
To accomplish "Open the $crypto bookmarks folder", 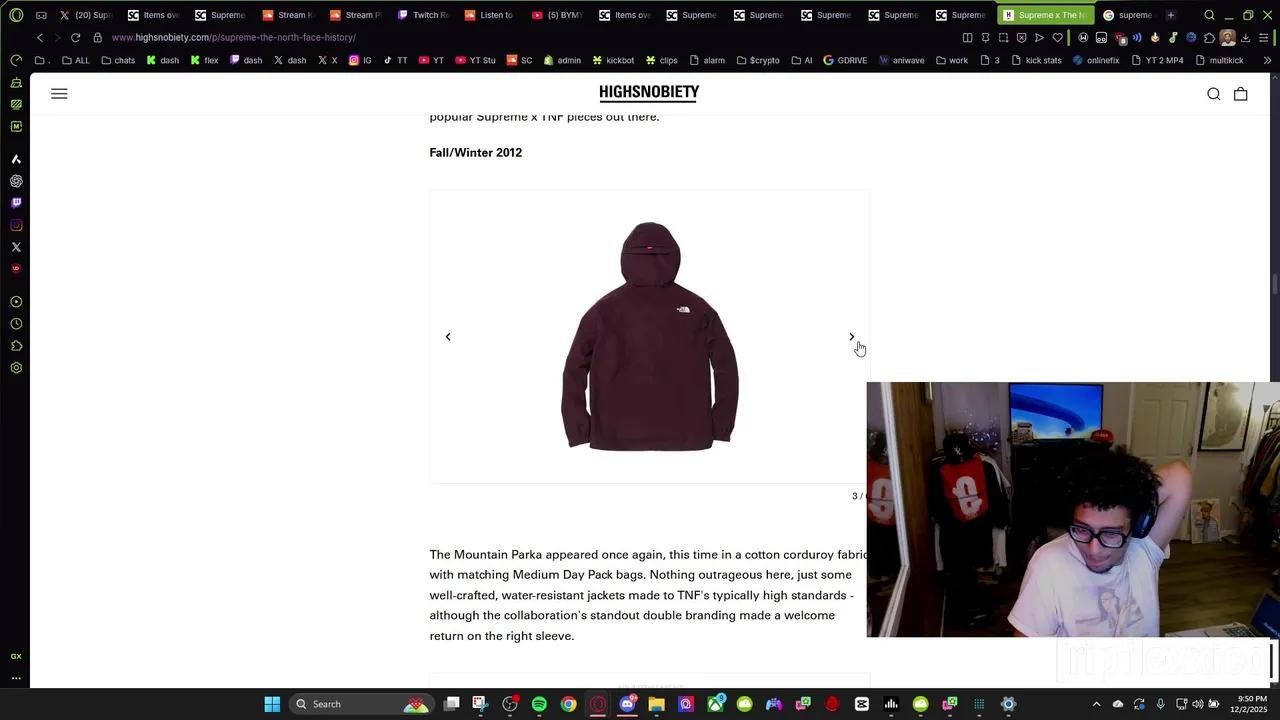I will pos(757,60).
